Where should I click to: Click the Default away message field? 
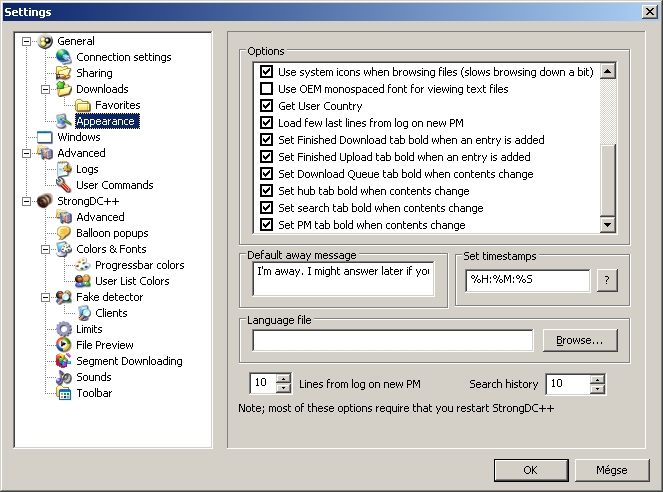click(343, 279)
